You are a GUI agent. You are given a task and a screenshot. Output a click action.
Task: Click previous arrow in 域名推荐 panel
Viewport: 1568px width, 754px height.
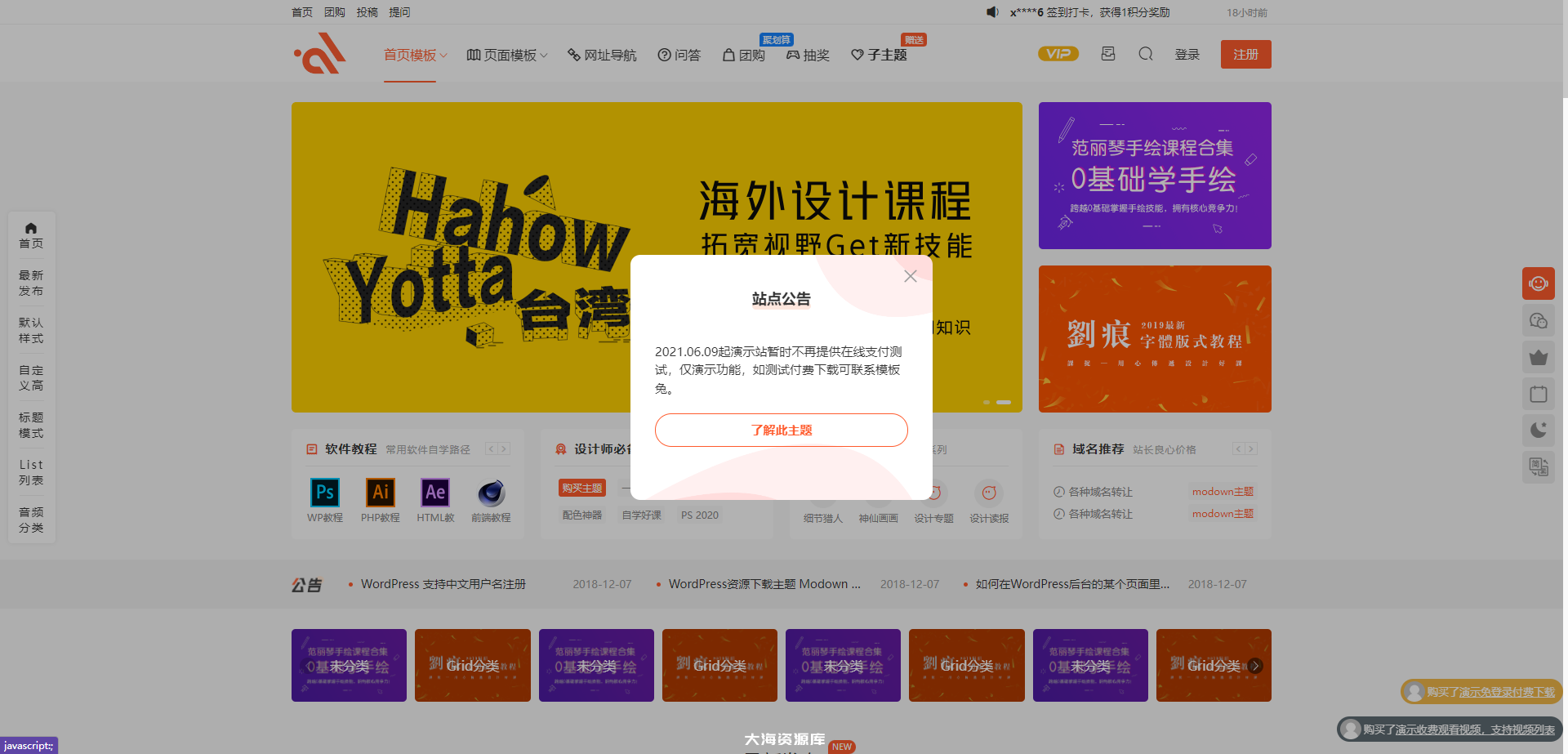1238,449
